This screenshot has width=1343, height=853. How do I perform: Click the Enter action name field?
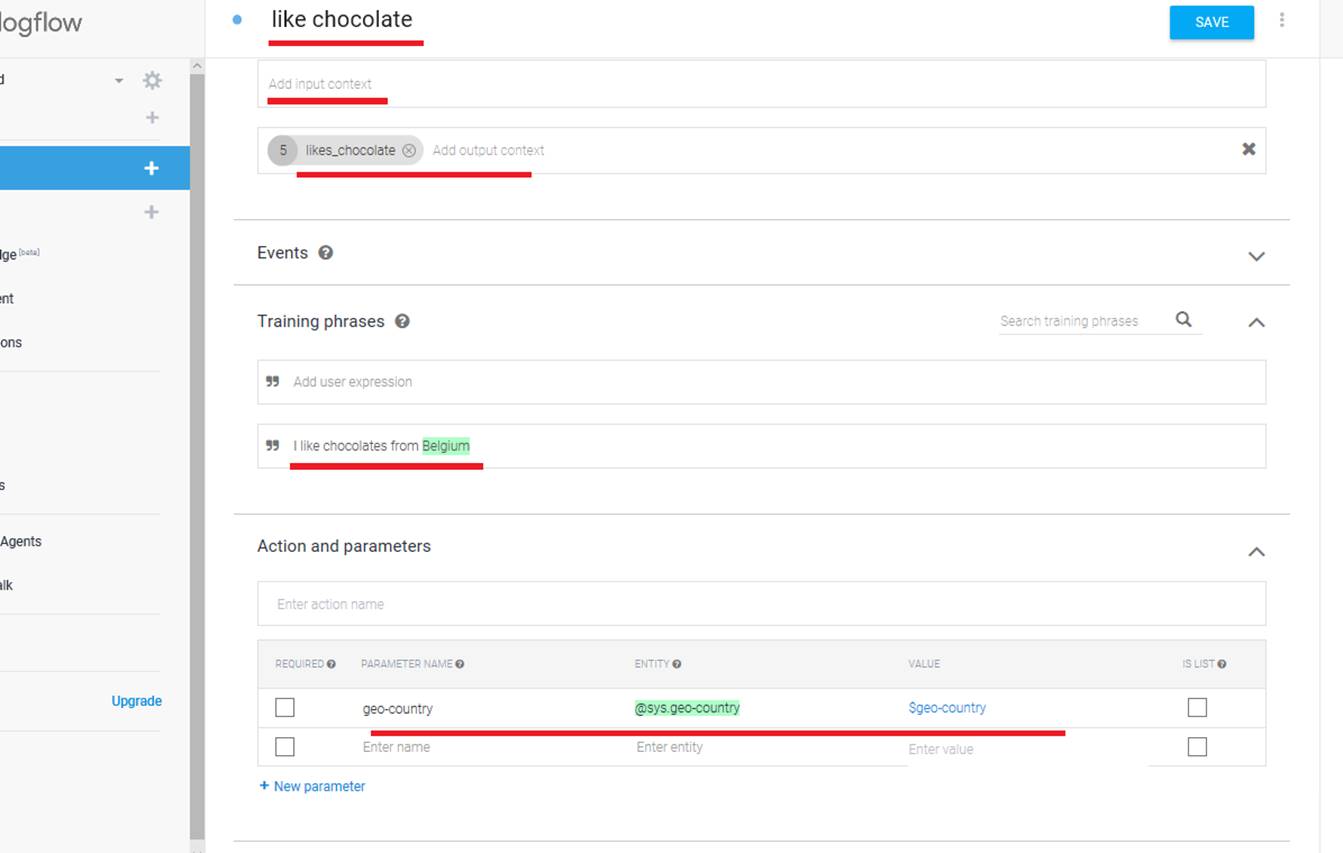(x=760, y=604)
